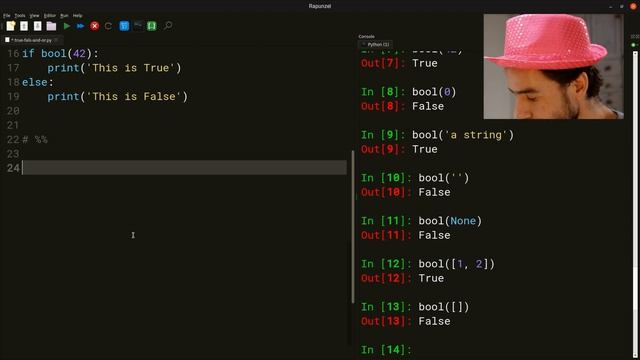Click the blue square toolbar icon
The width and height of the screenshot is (640, 360).
124,26
